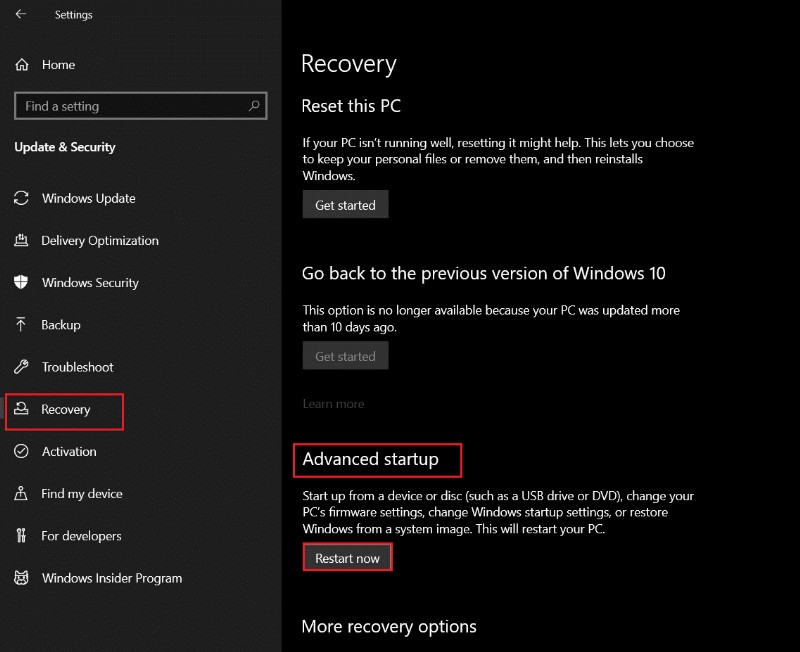Click the Advanced startup heading
The width and height of the screenshot is (800, 652).
(370, 459)
